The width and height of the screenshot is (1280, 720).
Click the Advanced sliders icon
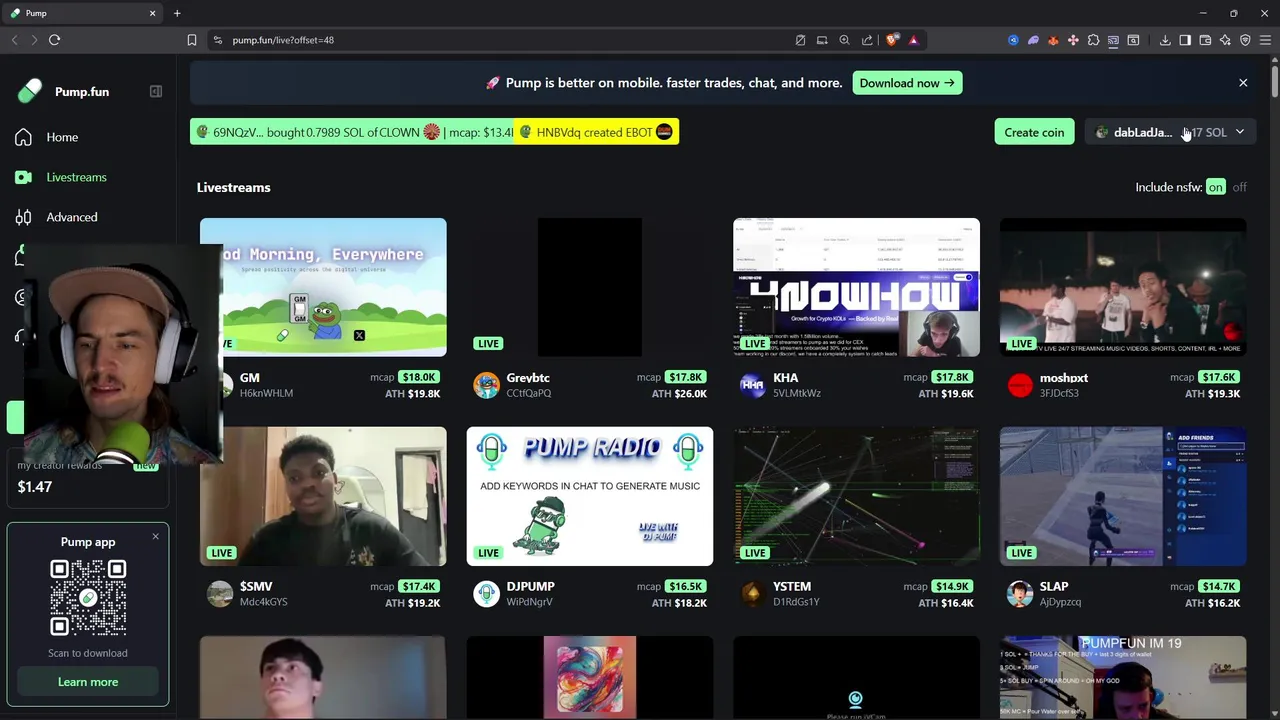pyautogui.click(x=23, y=217)
